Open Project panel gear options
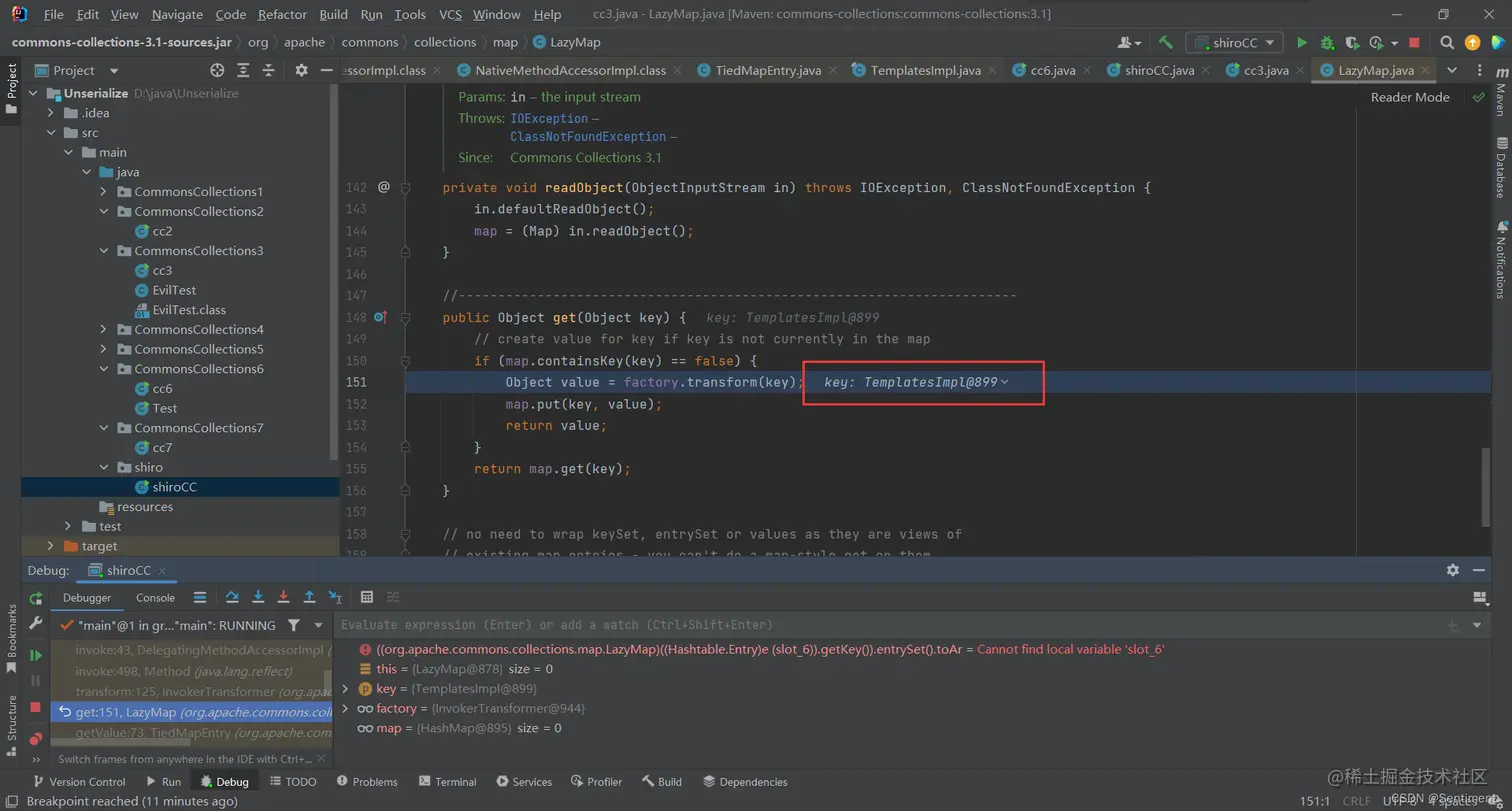Image resolution: width=1512 pixels, height=811 pixels. click(301, 70)
